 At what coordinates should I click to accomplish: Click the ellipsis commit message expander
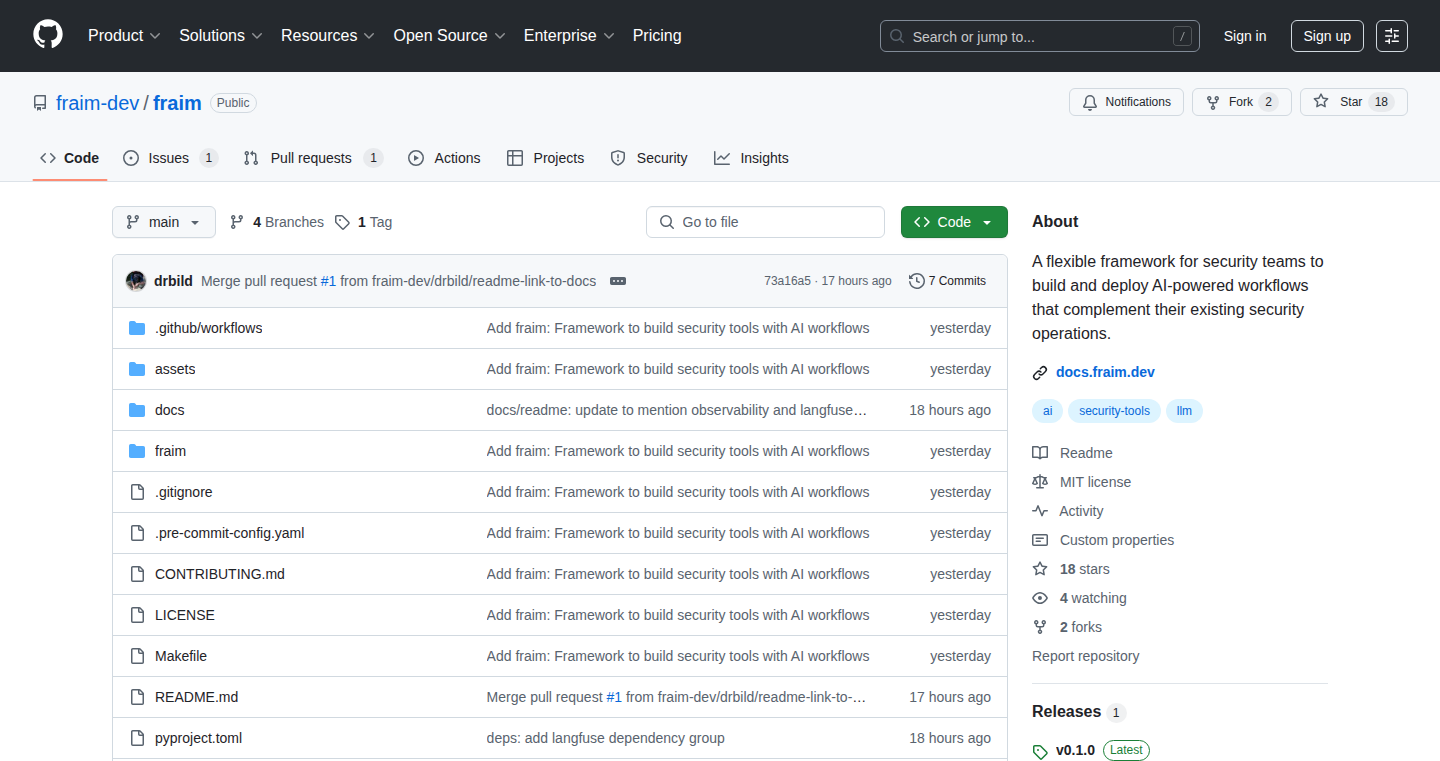pyautogui.click(x=618, y=281)
